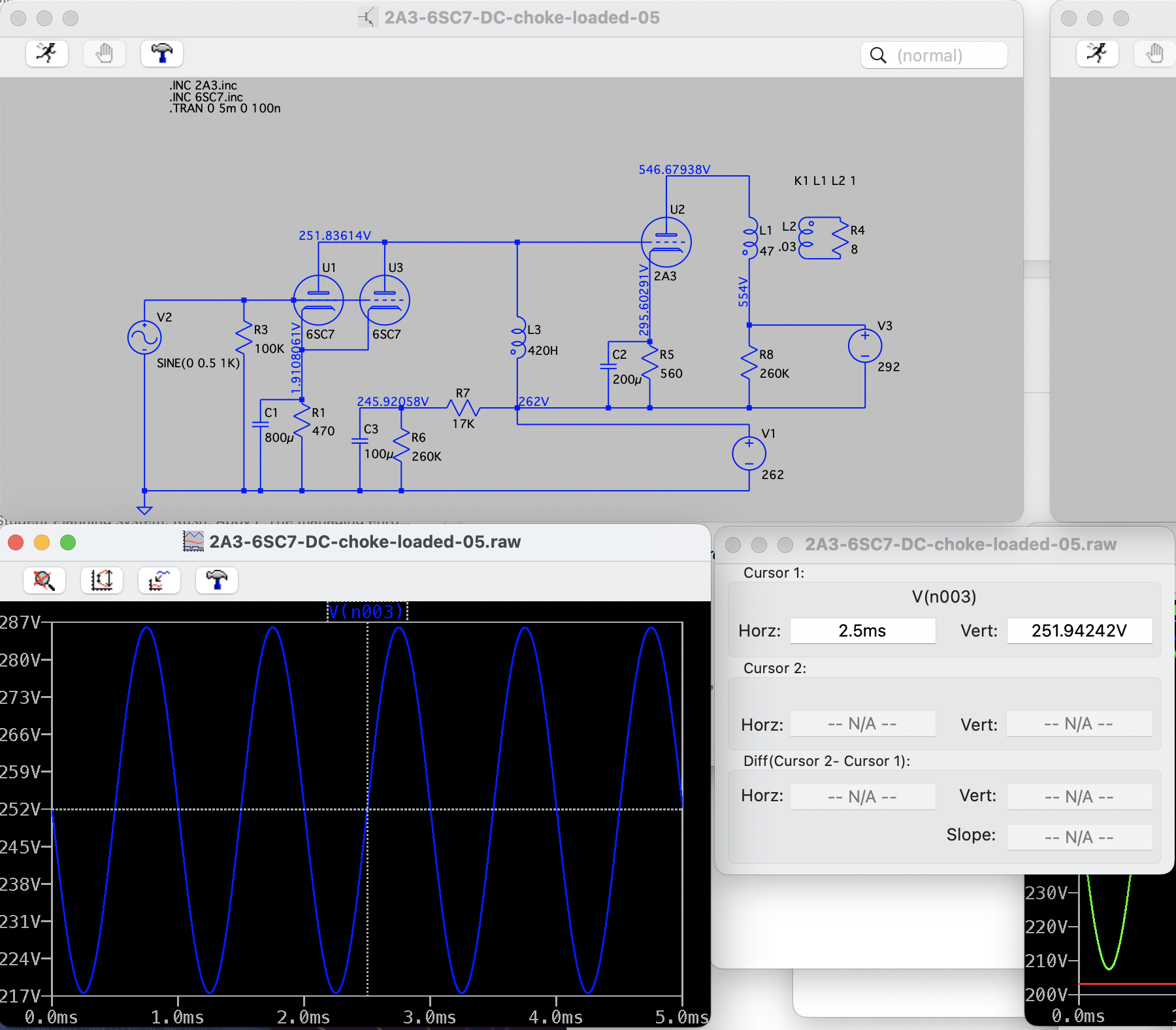
Task: Select the V3 292 voltage source symbol
Action: click(x=865, y=346)
